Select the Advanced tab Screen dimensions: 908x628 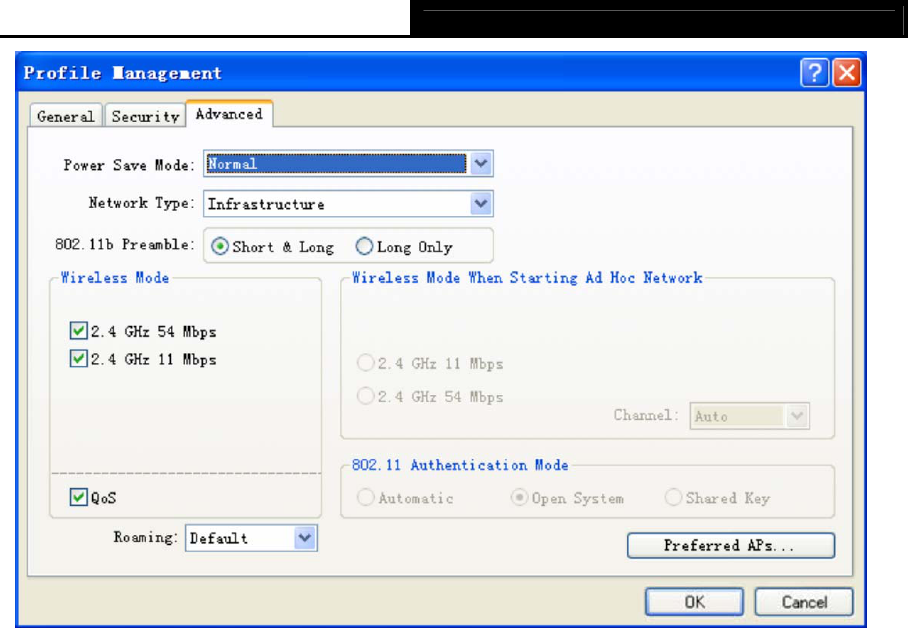(x=229, y=114)
